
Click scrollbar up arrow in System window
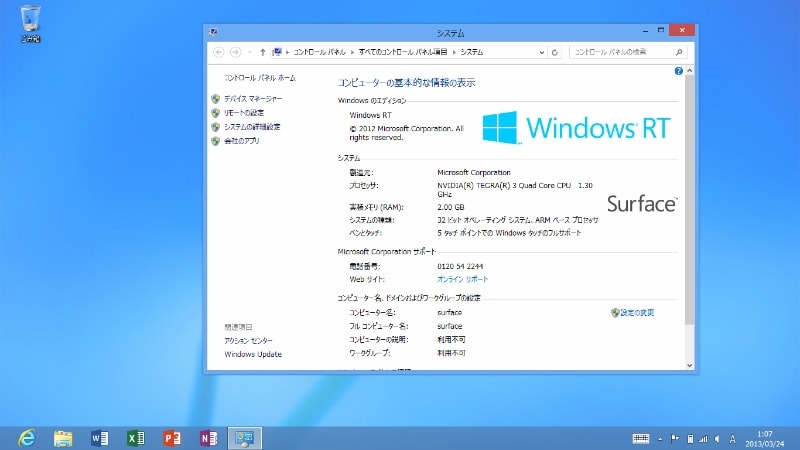coord(689,70)
